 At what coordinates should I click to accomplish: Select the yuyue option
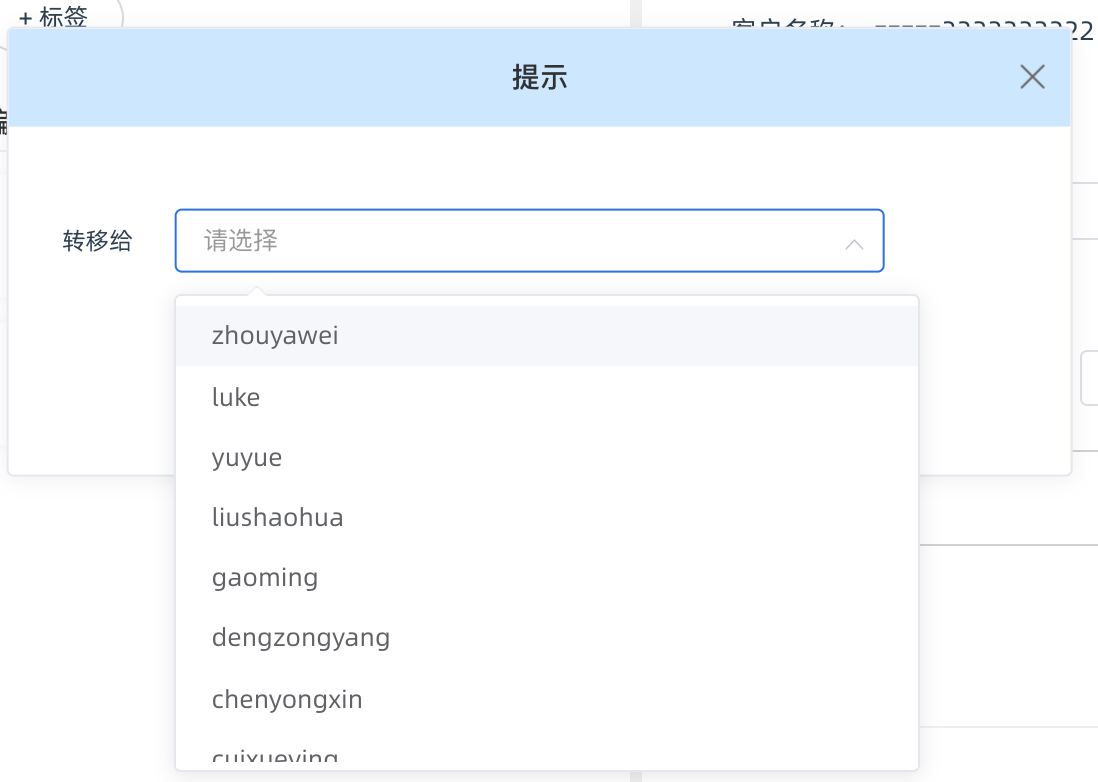coord(247,457)
